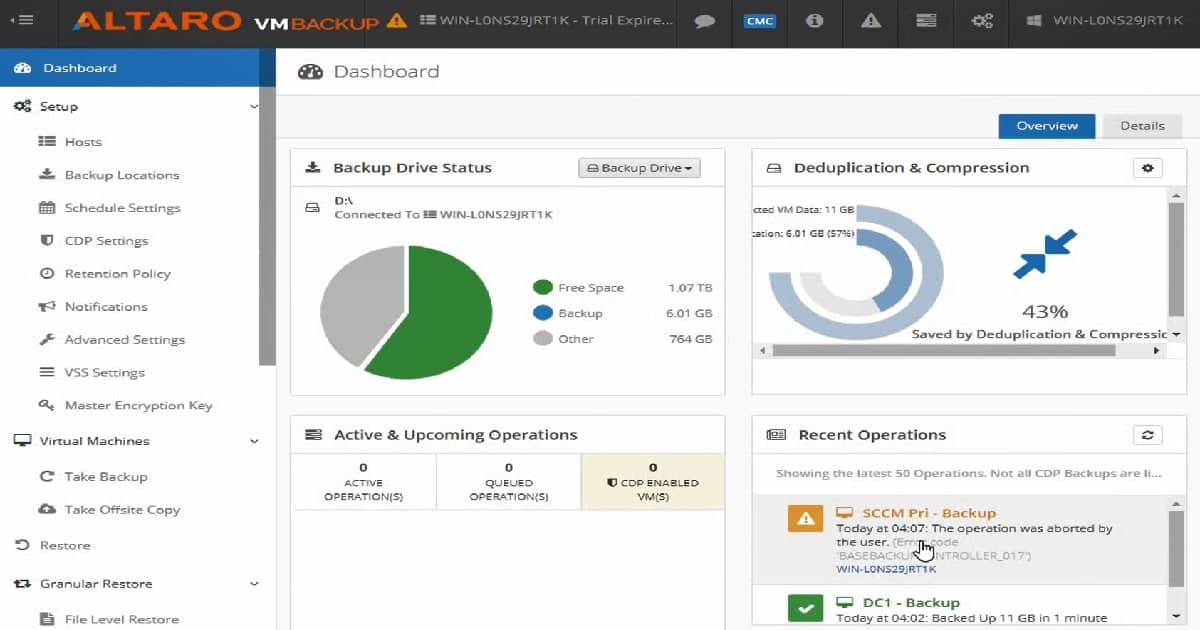Open Backup Locations page
1200x630 pixels.
pyautogui.click(x=122, y=175)
